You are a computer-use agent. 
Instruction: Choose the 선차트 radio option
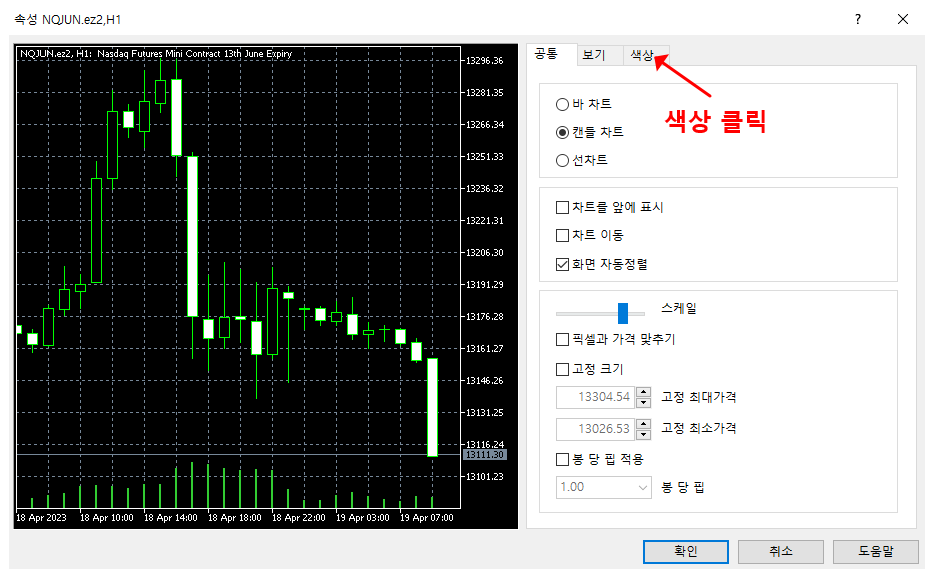pos(562,160)
